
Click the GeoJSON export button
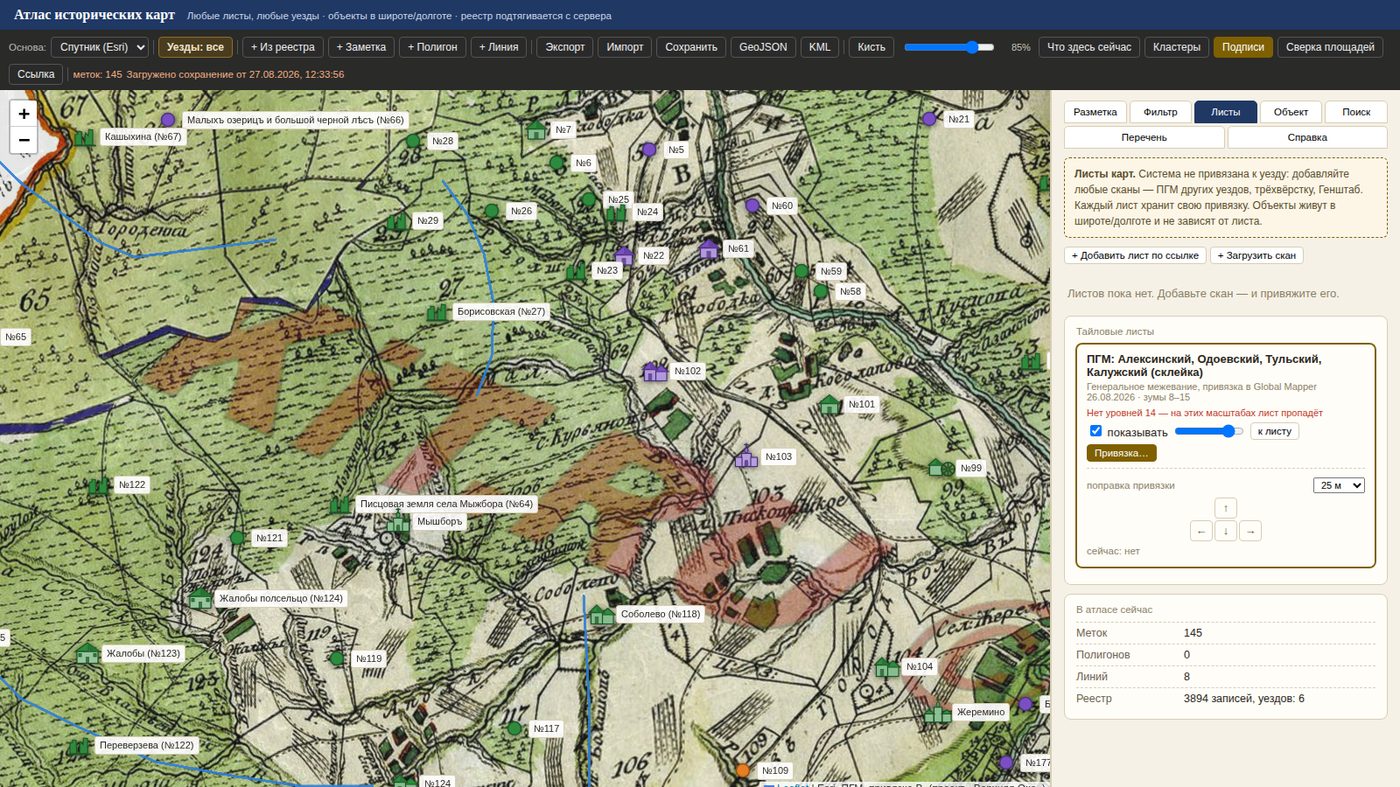(x=764, y=47)
